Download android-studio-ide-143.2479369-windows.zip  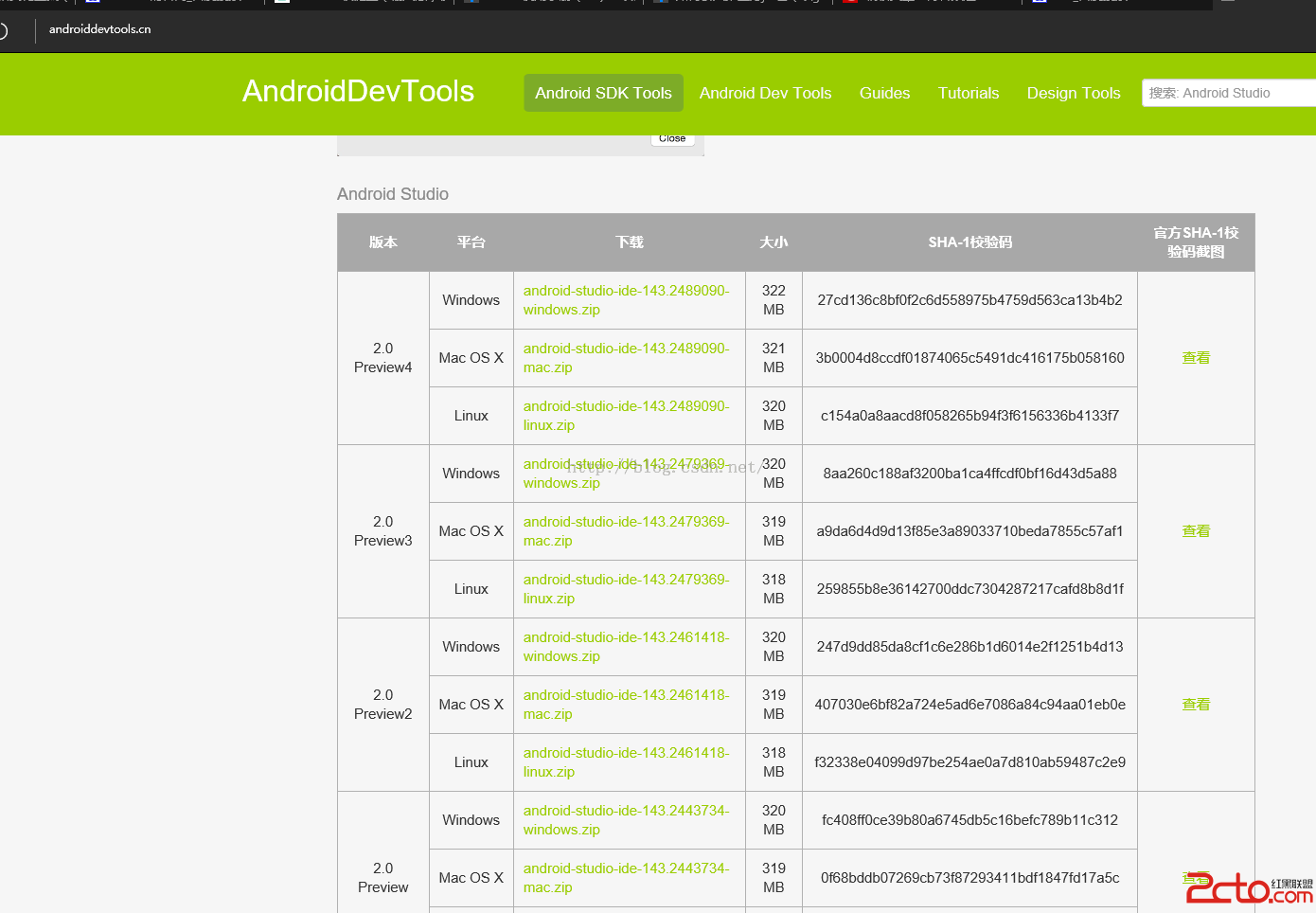pyautogui.click(x=626, y=474)
